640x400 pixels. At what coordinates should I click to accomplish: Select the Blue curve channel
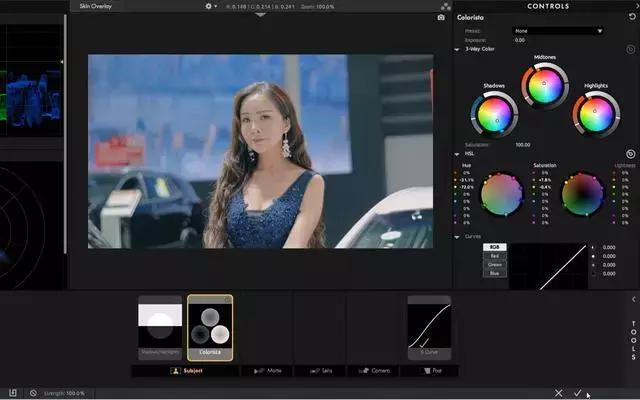point(494,273)
